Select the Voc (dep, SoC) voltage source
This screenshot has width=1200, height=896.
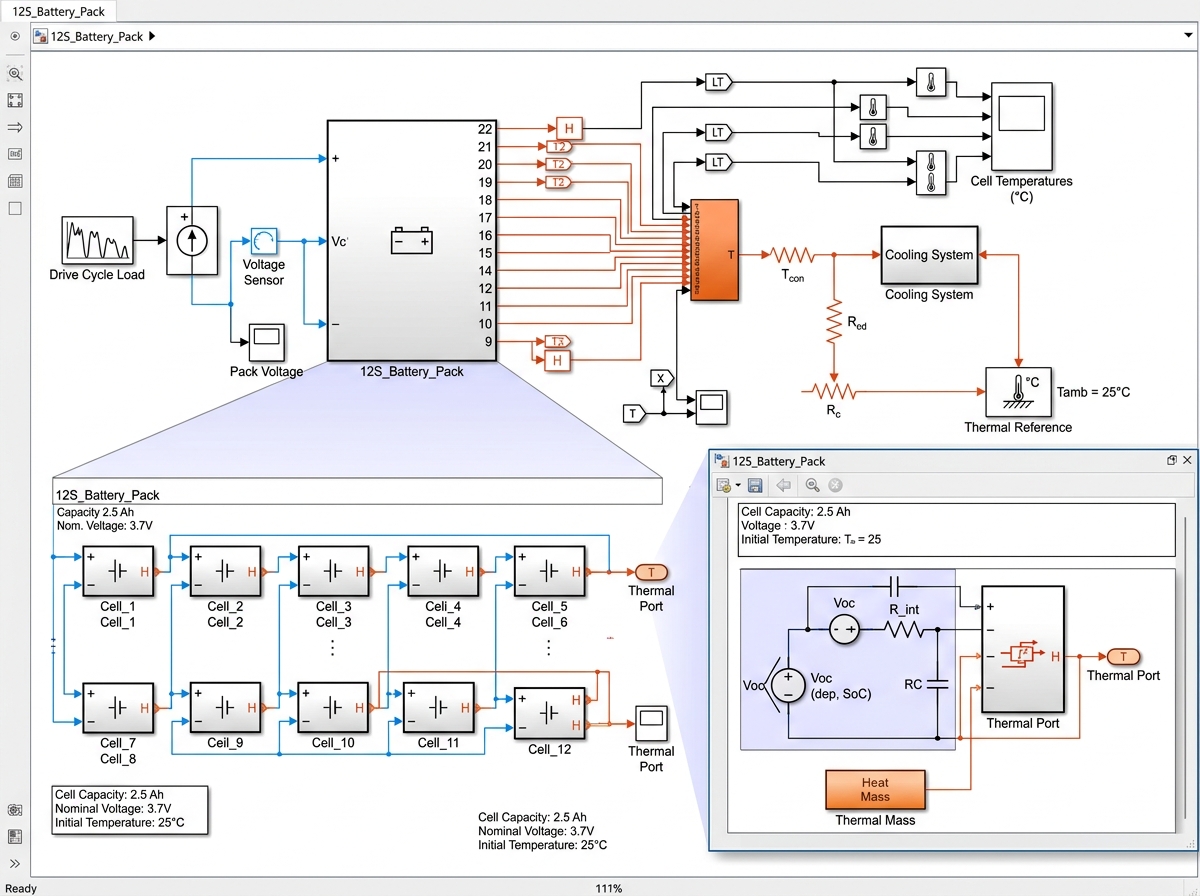[788, 685]
